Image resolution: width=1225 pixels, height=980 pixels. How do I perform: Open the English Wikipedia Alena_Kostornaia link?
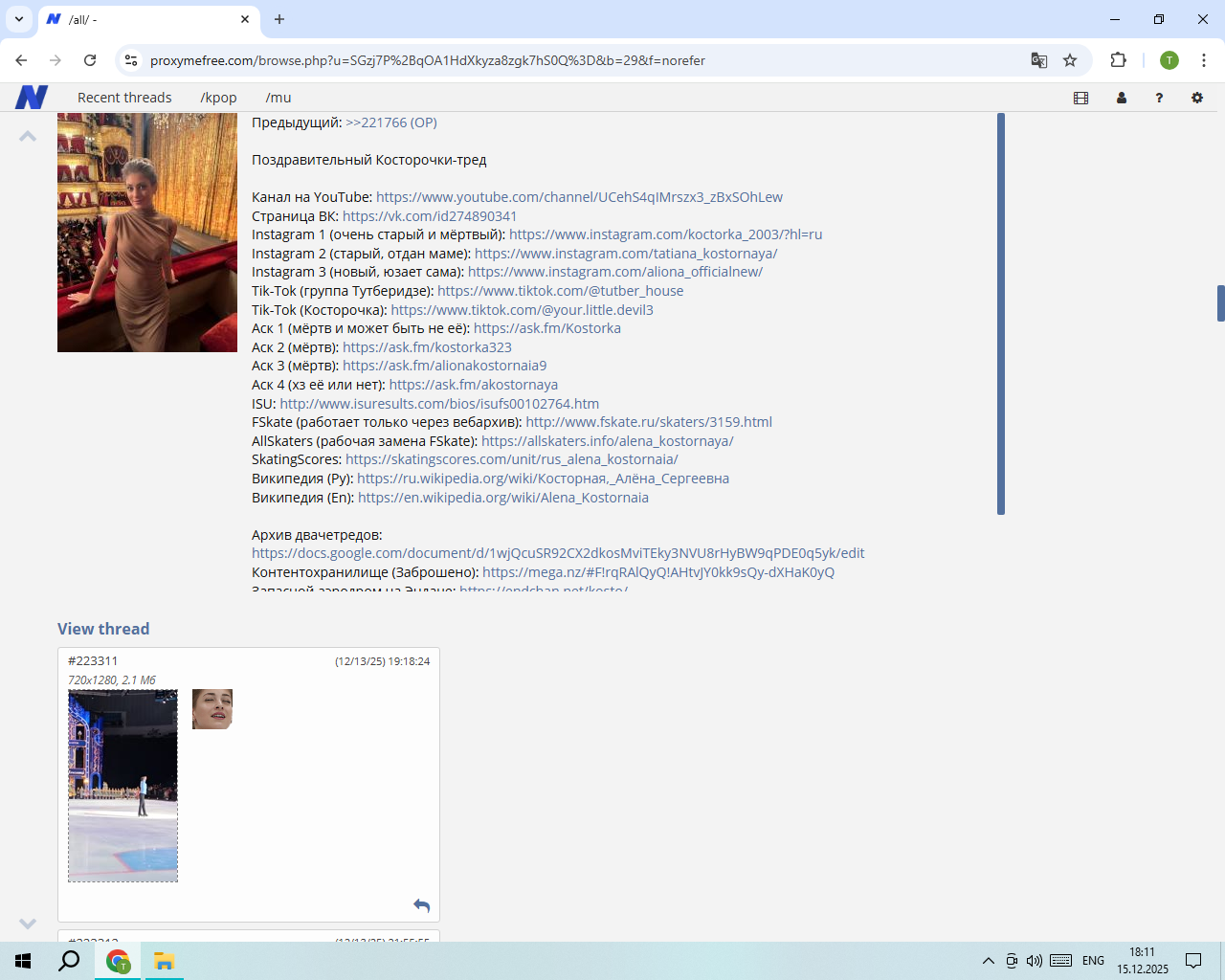(x=503, y=498)
